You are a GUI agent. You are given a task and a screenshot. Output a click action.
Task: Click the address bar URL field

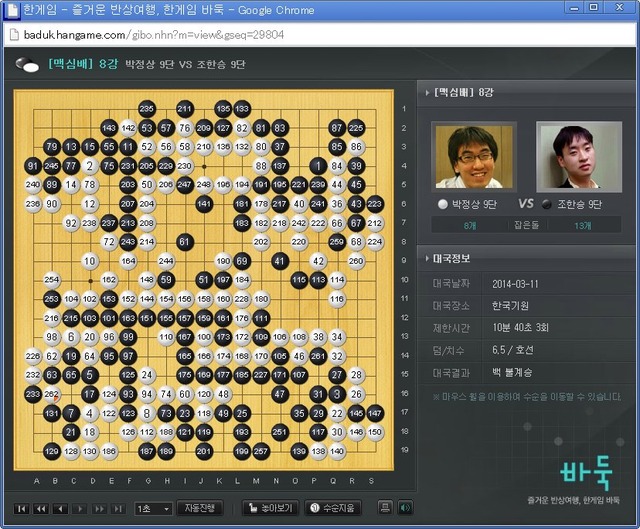point(320,35)
